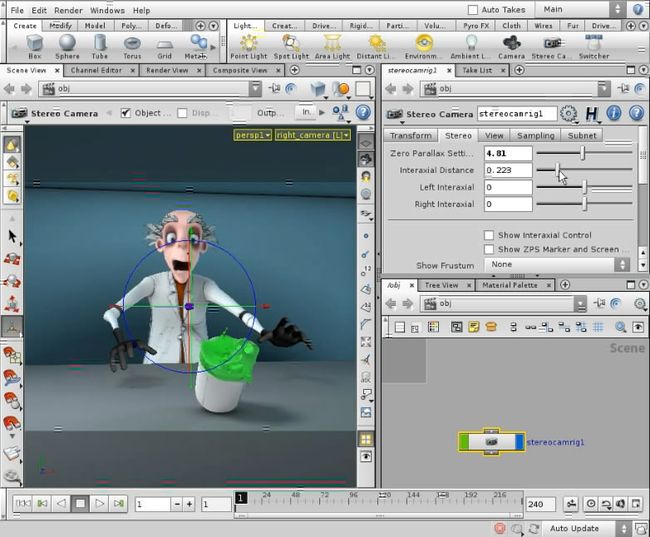Open persp1 viewport menu
This screenshot has width=650, height=537.
(x=252, y=135)
